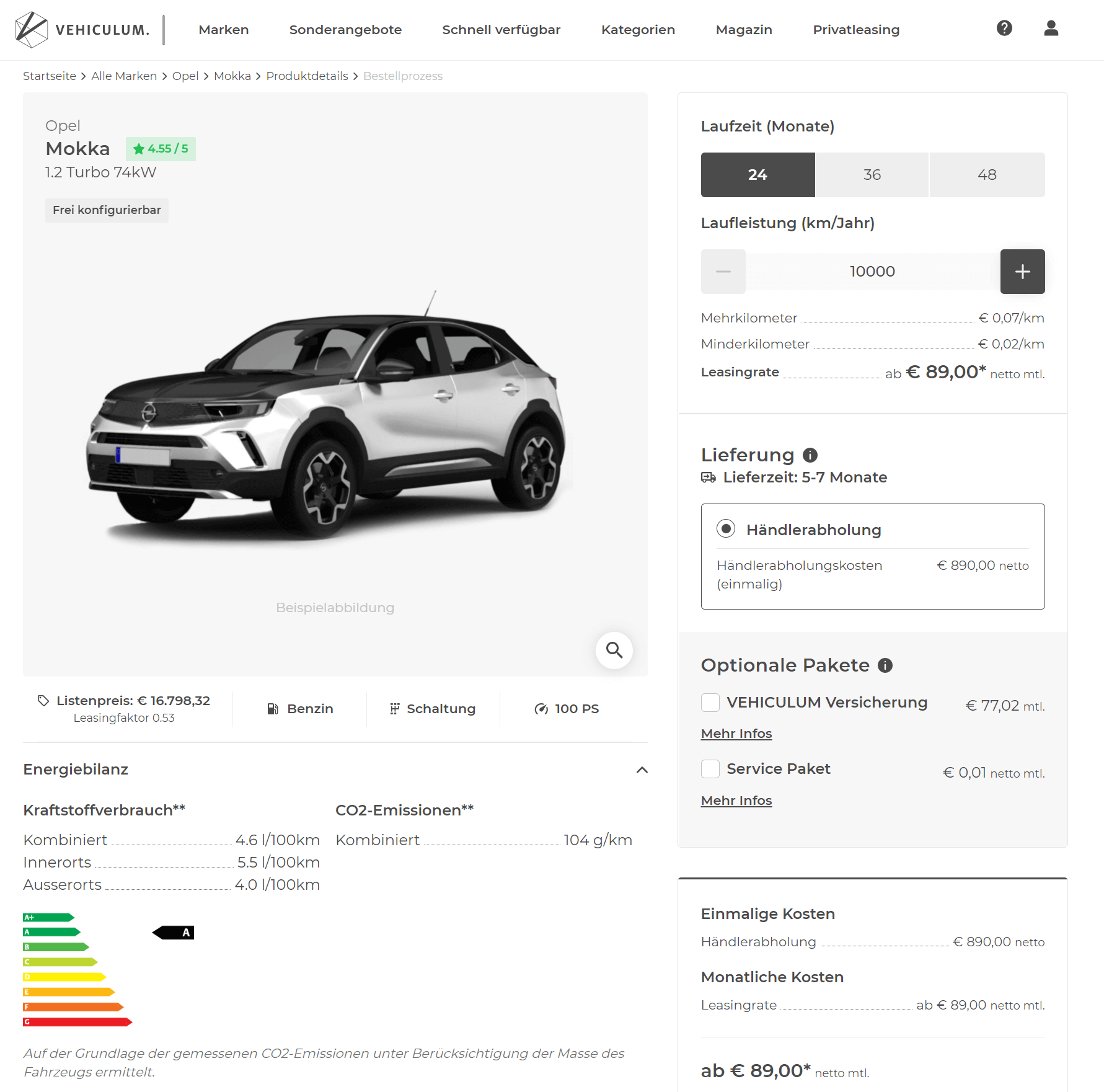
Task: Open Mehr Infos under Service Paket
Action: tap(736, 801)
